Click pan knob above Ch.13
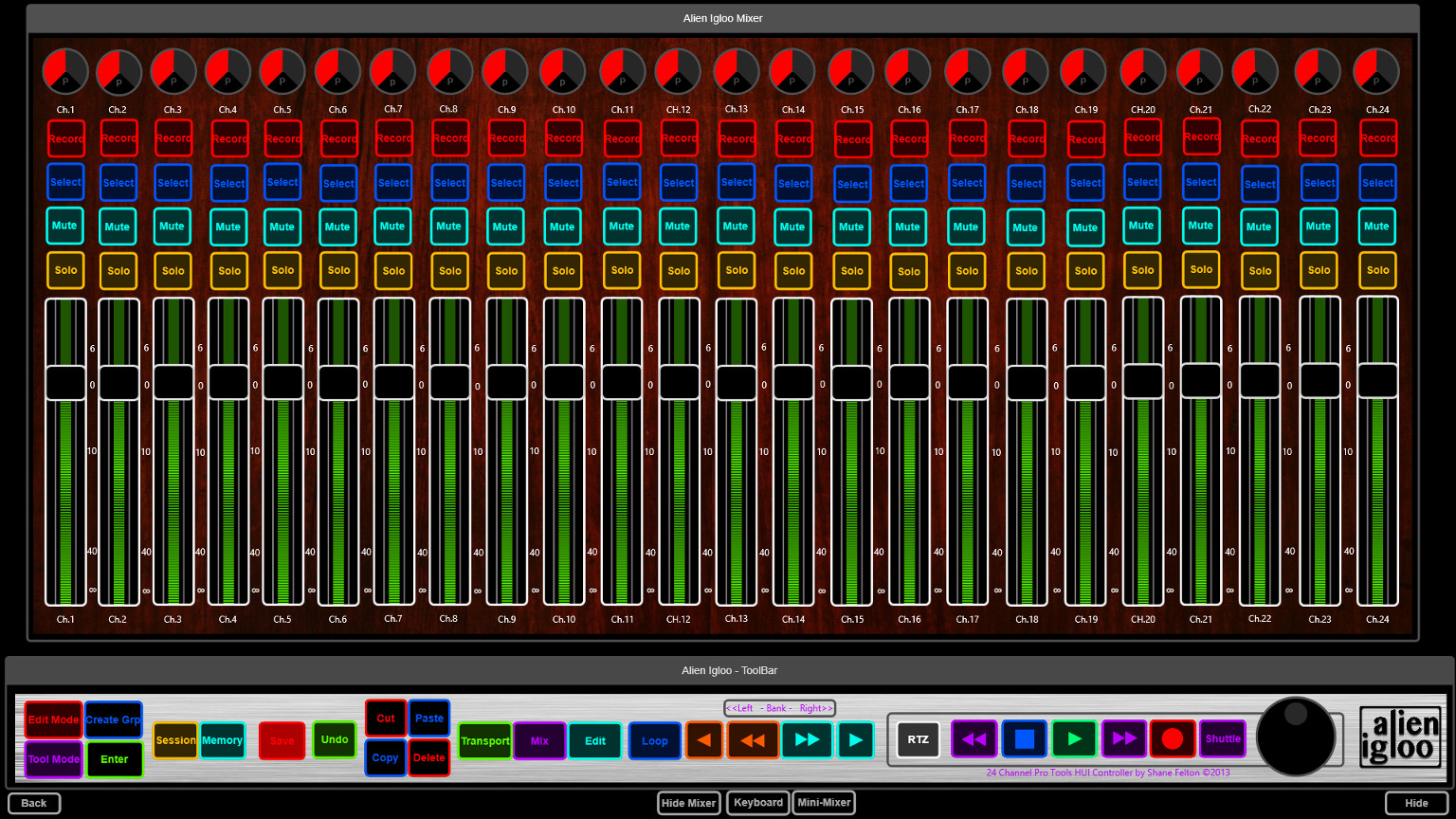The image size is (1456, 819). pos(737,72)
